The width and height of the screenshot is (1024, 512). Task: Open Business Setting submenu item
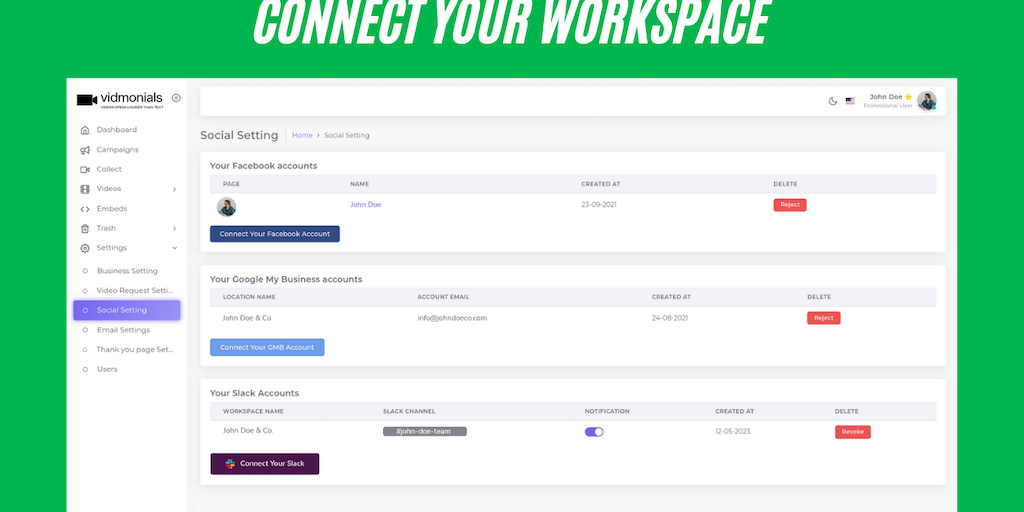tap(127, 270)
